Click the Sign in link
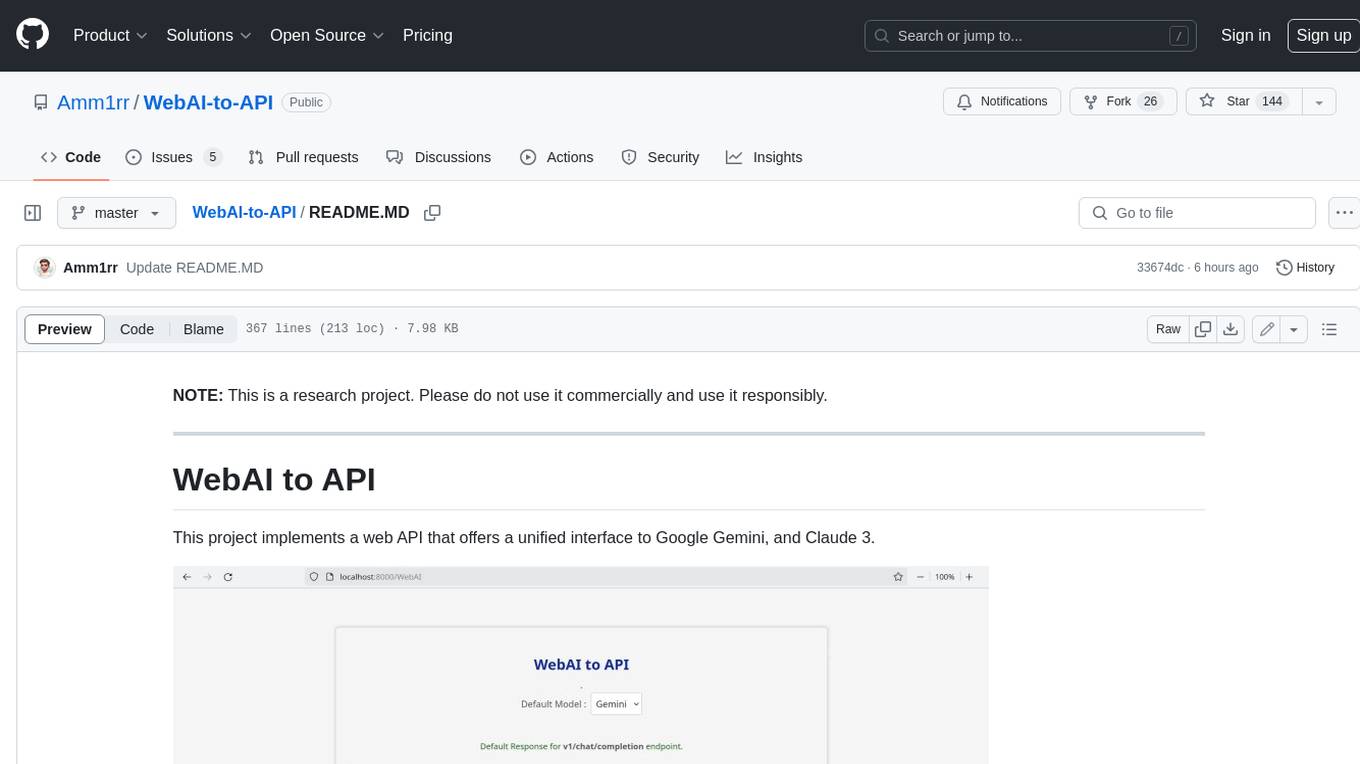The width and height of the screenshot is (1360, 764). point(1245,35)
